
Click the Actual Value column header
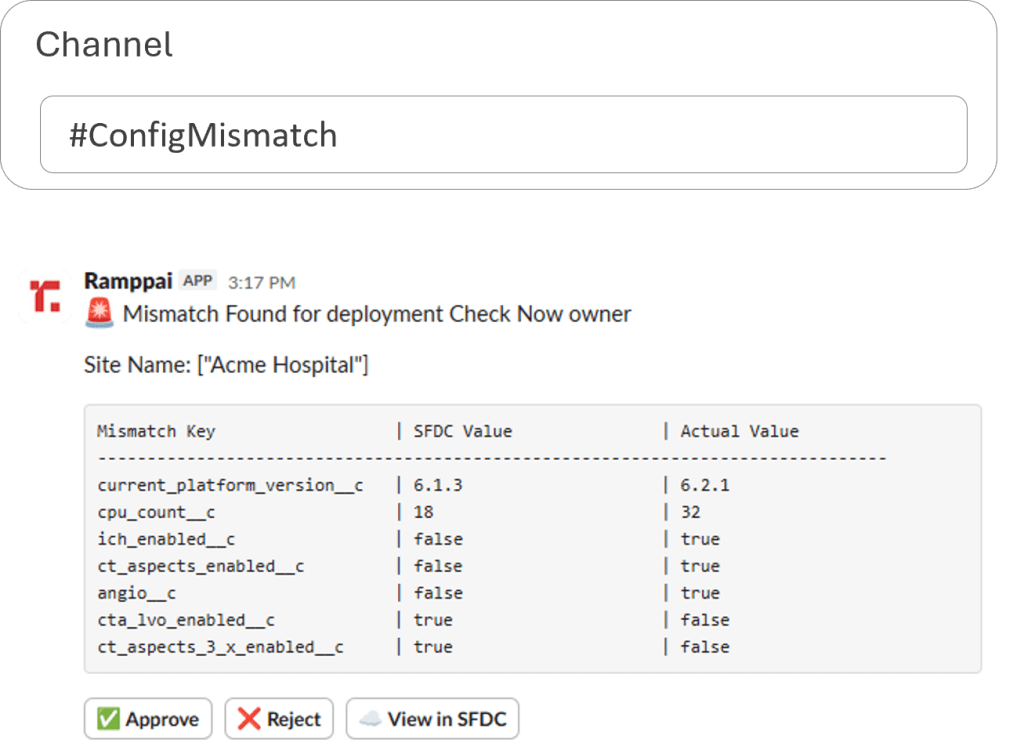[x=739, y=431]
